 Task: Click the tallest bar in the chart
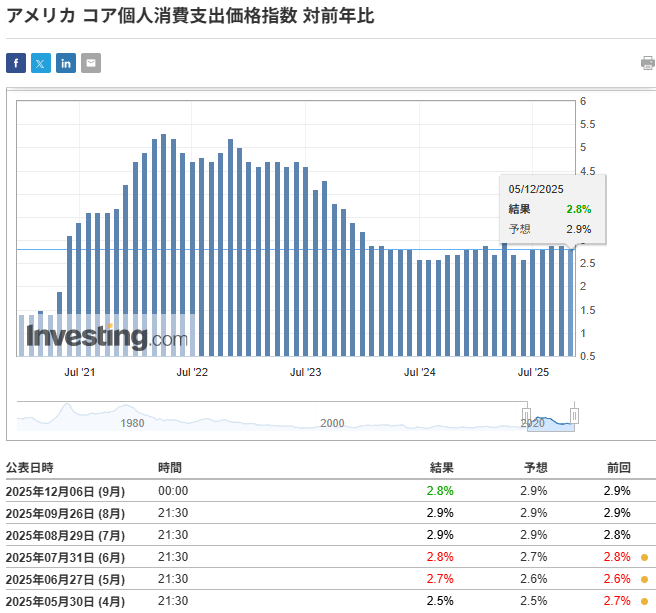(x=163, y=245)
